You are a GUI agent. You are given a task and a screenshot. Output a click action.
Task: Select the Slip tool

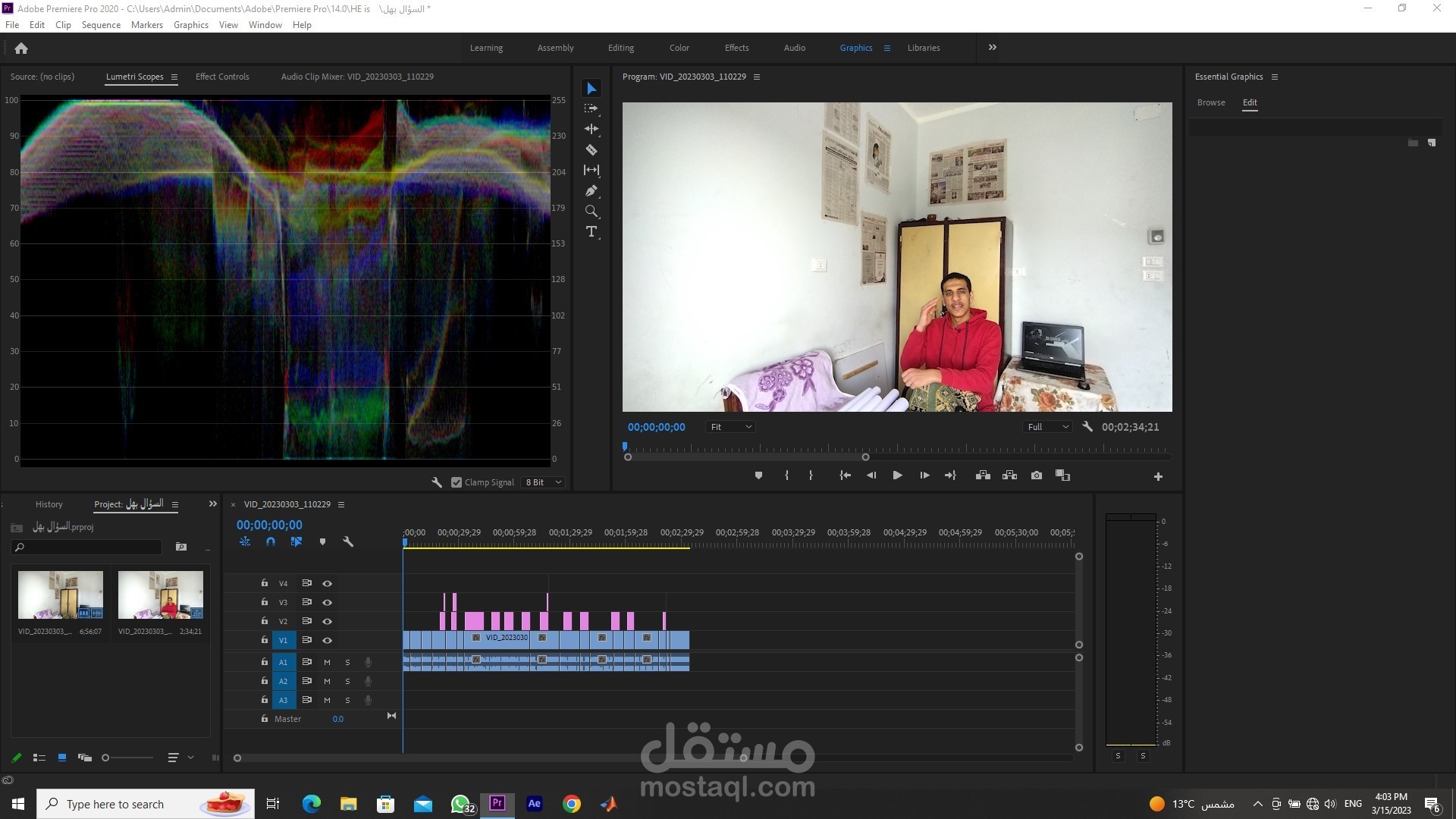[591, 170]
